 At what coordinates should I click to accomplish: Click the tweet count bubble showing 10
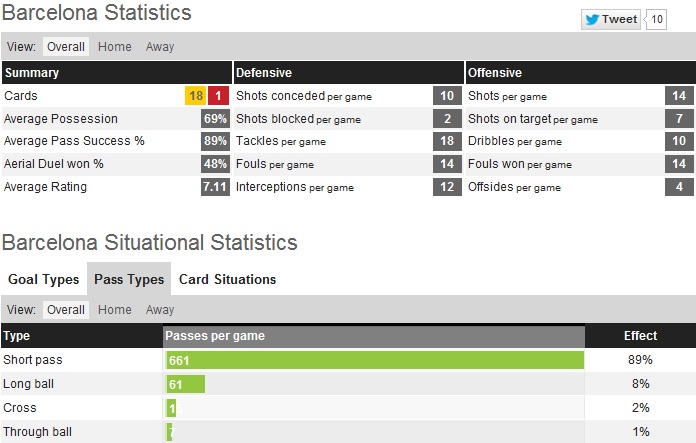click(x=657, y=19)
